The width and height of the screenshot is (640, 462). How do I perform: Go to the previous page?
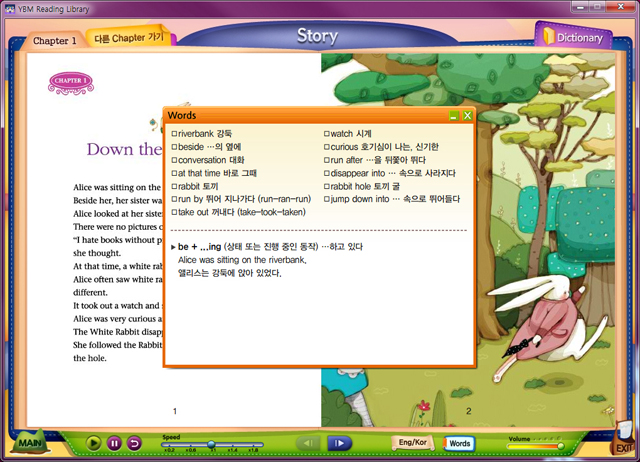pos(311,443)
